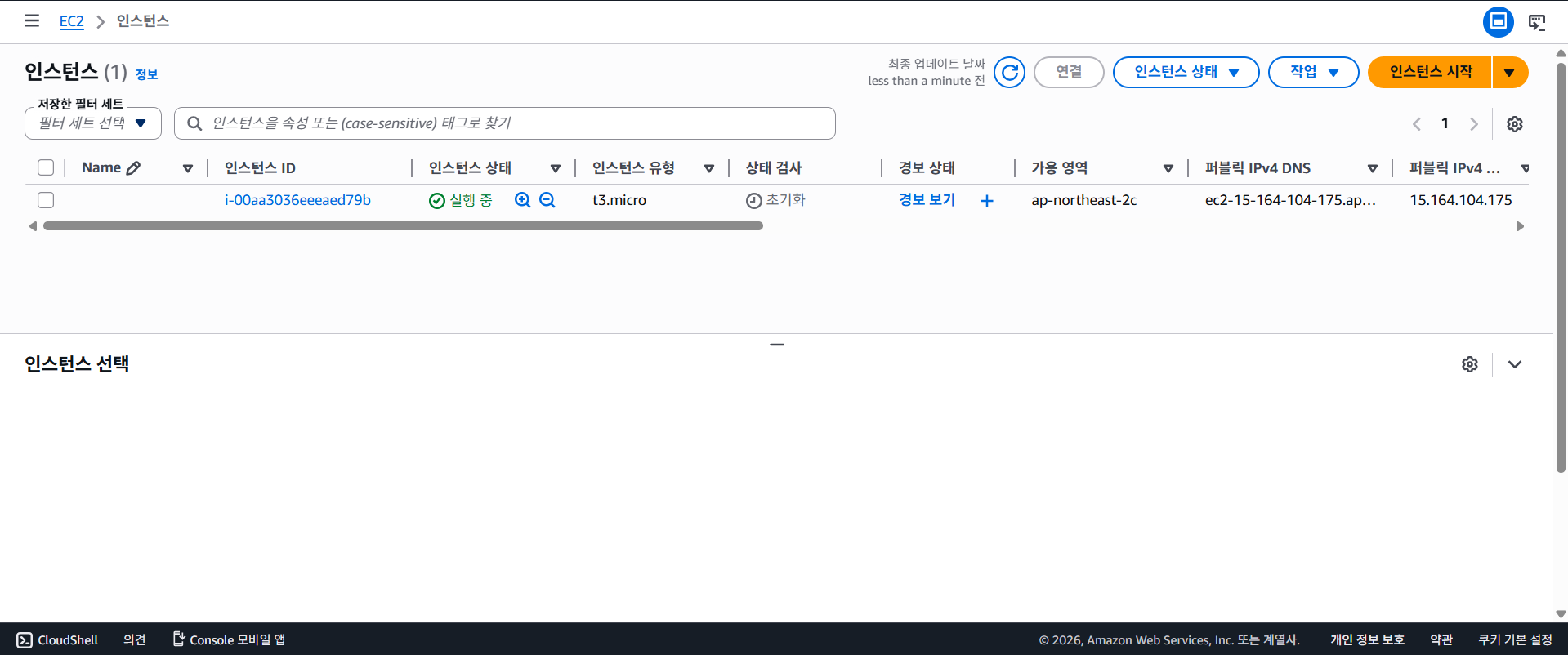Click the ec2-15-164-104-175 DNS cell

(x=1290, y=200)
